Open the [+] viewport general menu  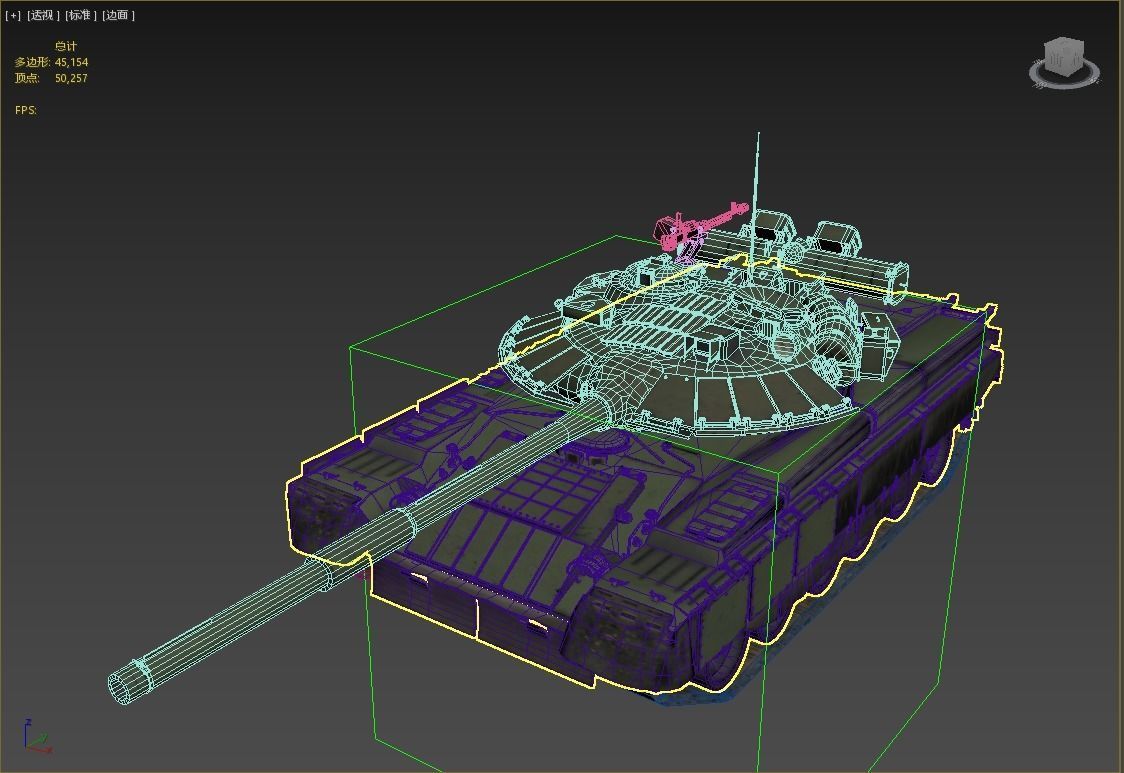tap(13, 15)
